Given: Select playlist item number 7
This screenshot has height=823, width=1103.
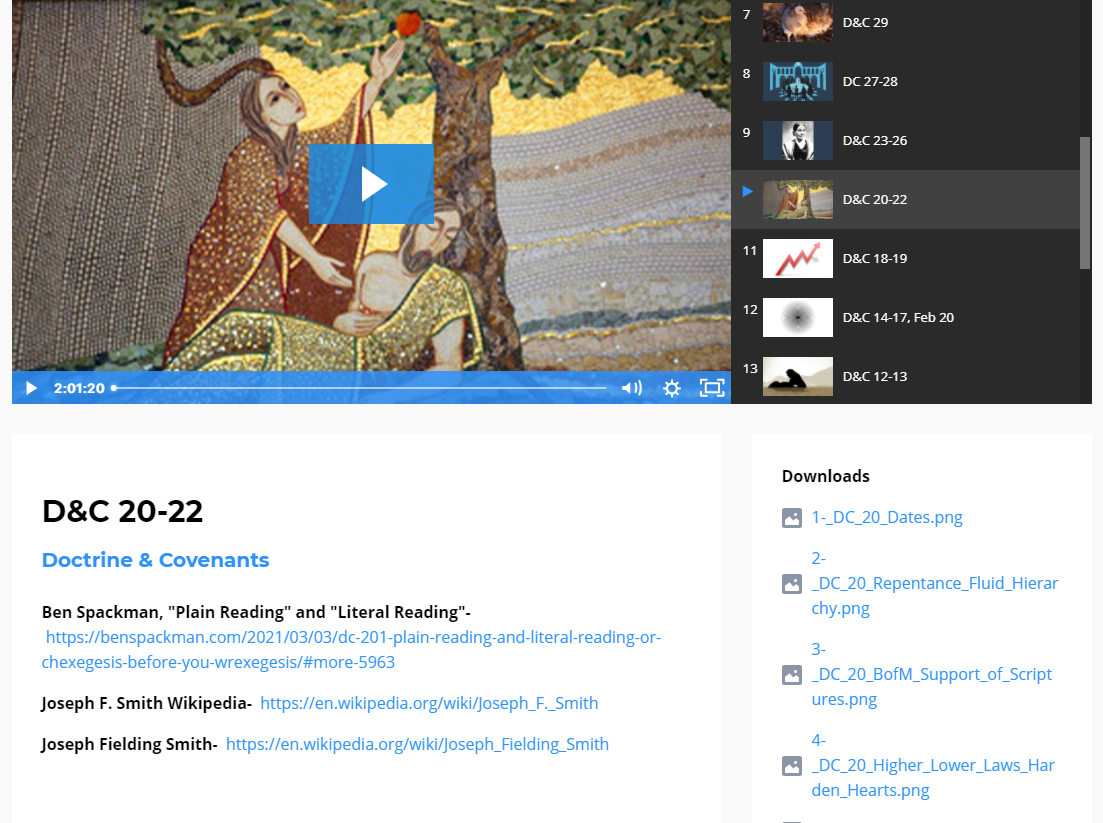Looking at the screenshot, I should [x=746, y=14].
